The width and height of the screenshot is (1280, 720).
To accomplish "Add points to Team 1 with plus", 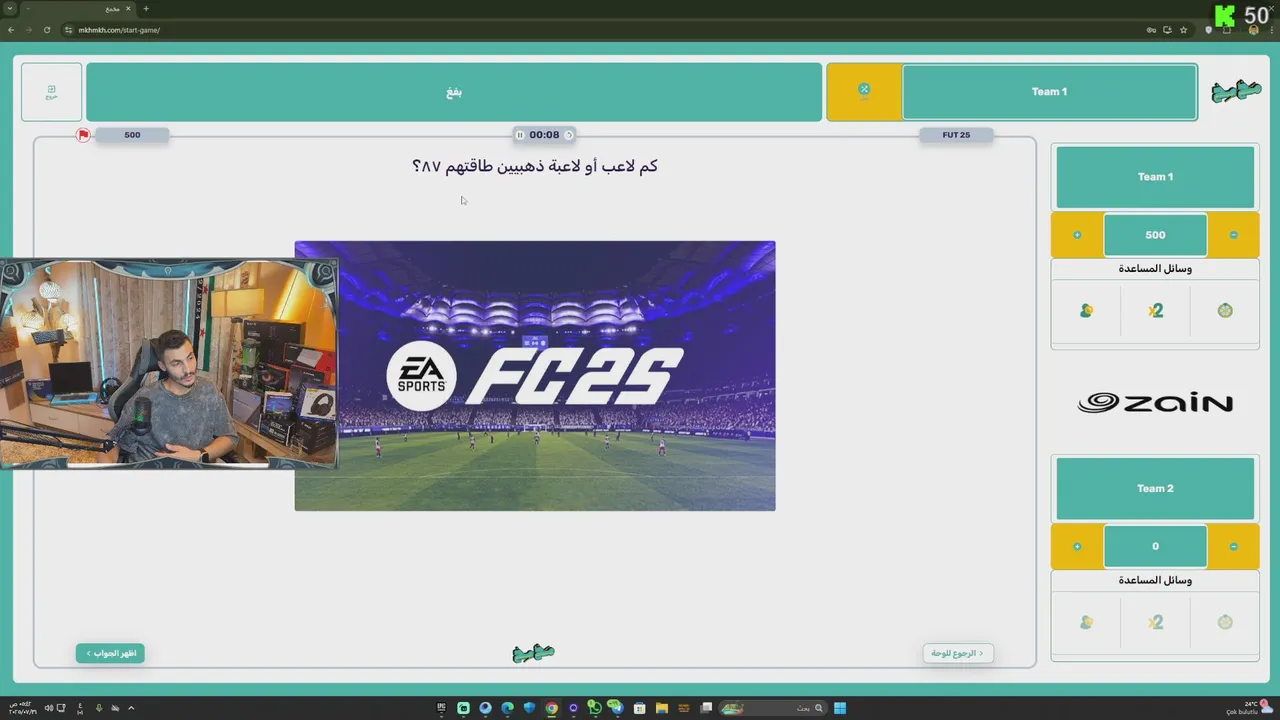I will (x=1077, y=235).
